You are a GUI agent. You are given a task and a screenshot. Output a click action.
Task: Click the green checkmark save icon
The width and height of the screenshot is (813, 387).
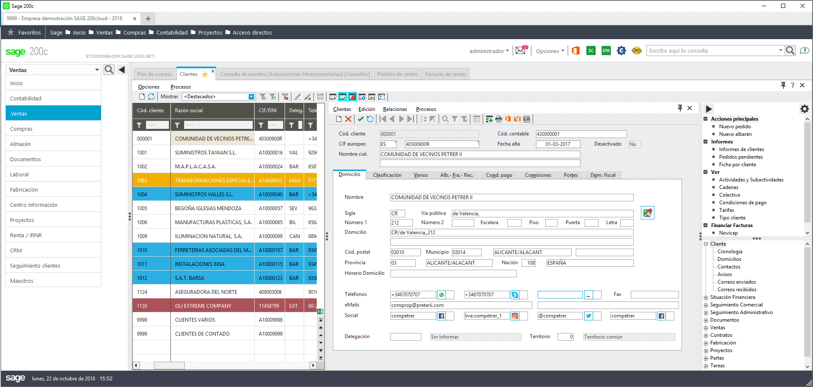(361, 119)
